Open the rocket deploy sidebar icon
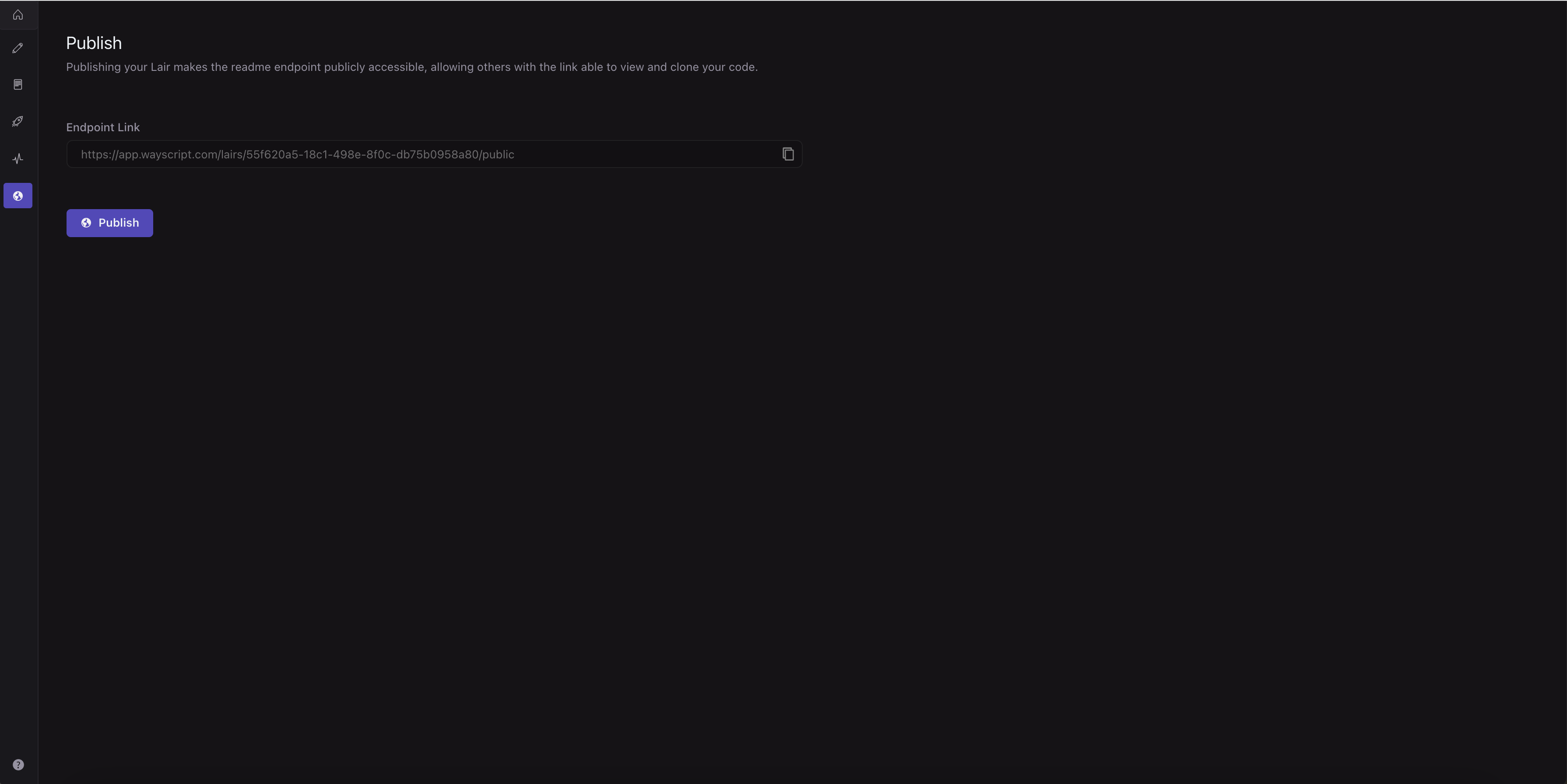Screen dimensions: 1567x784 click(x=18, y=122)
